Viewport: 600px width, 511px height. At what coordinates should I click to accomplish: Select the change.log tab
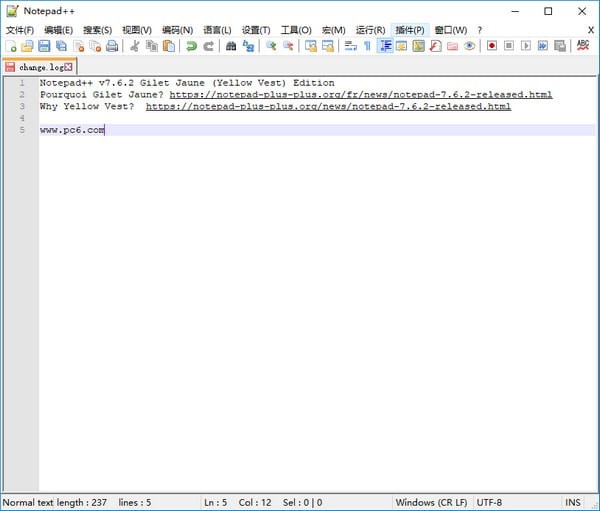coord(40,67)
